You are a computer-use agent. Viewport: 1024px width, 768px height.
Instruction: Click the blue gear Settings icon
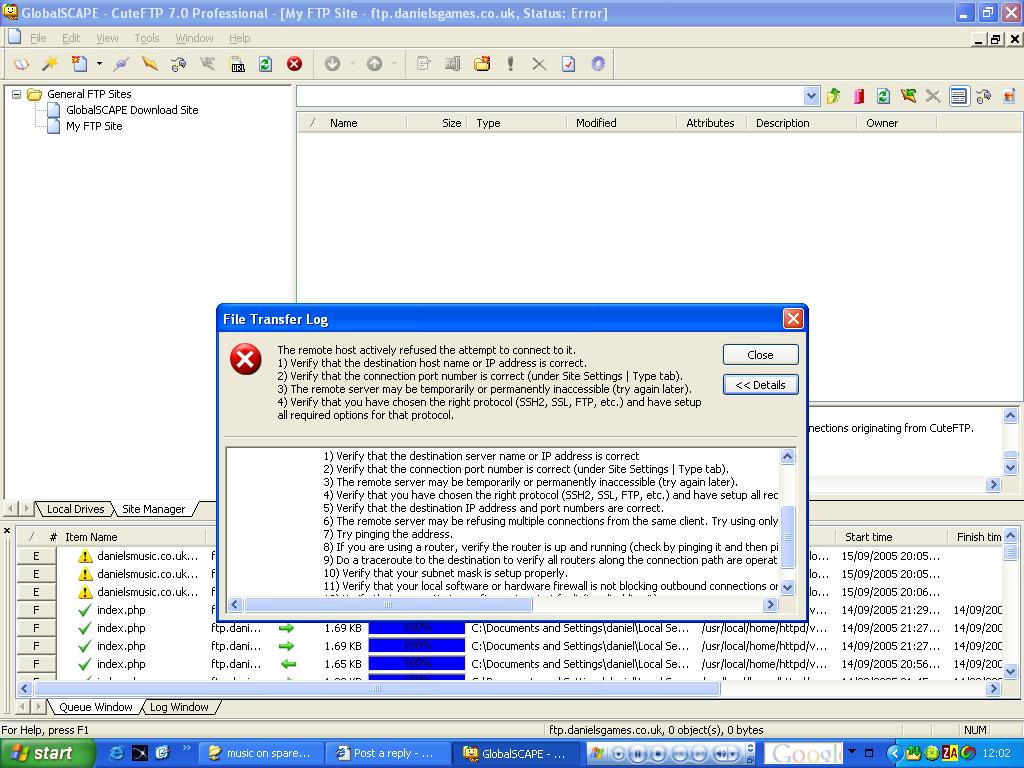[x=598, y=64]
